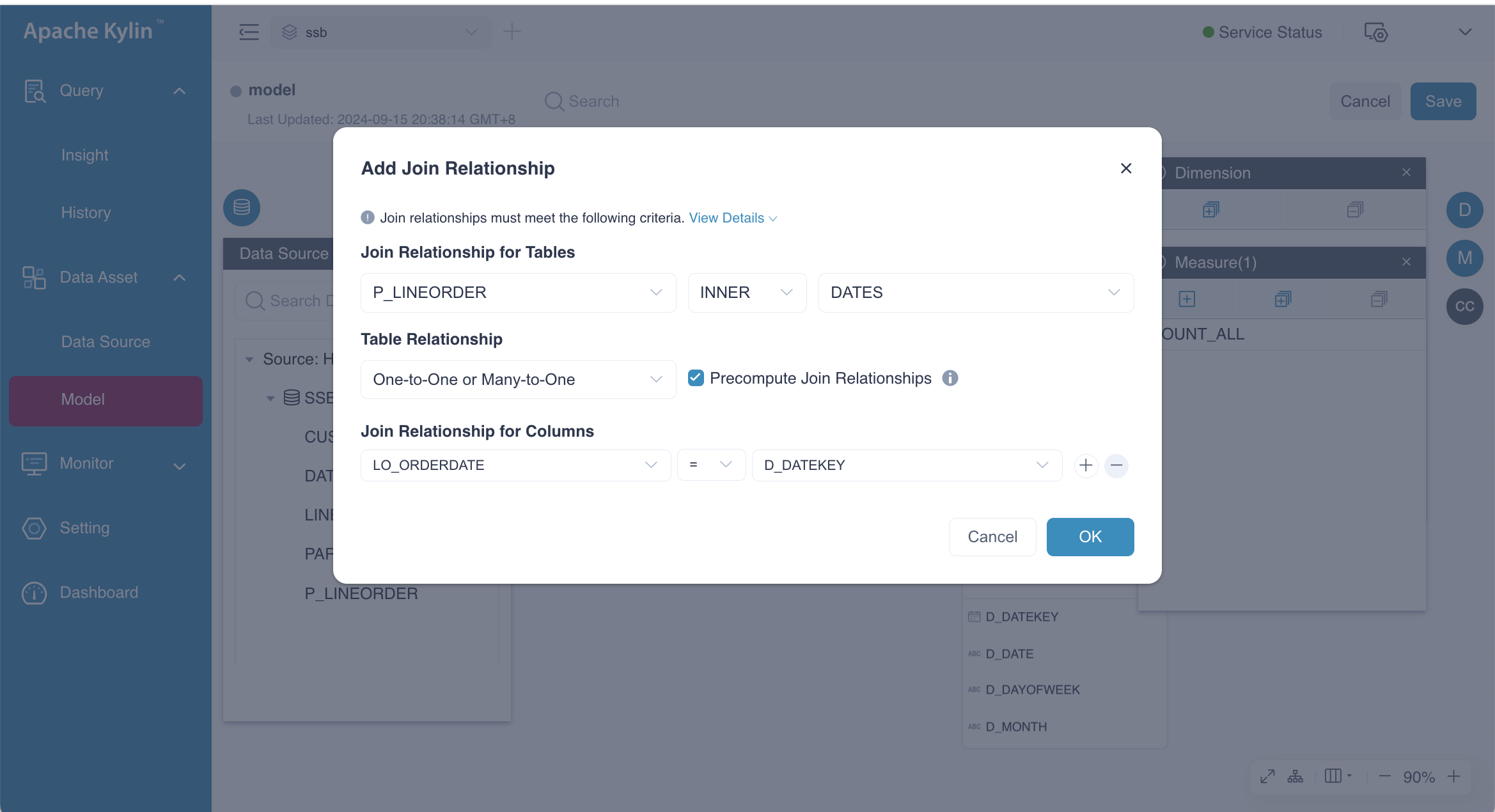This screenshot has height=812, width=1495.
Task: Click the plus icon to add join column
Action: point(1086,465)
